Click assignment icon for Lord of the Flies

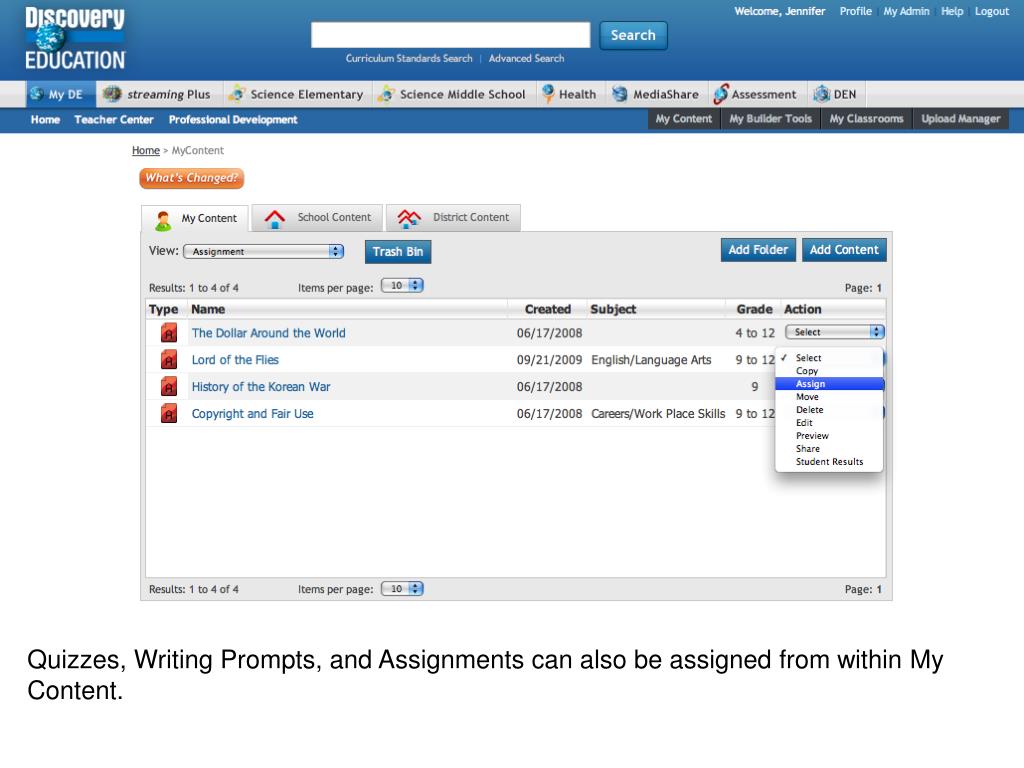click(x=169, y=360)
